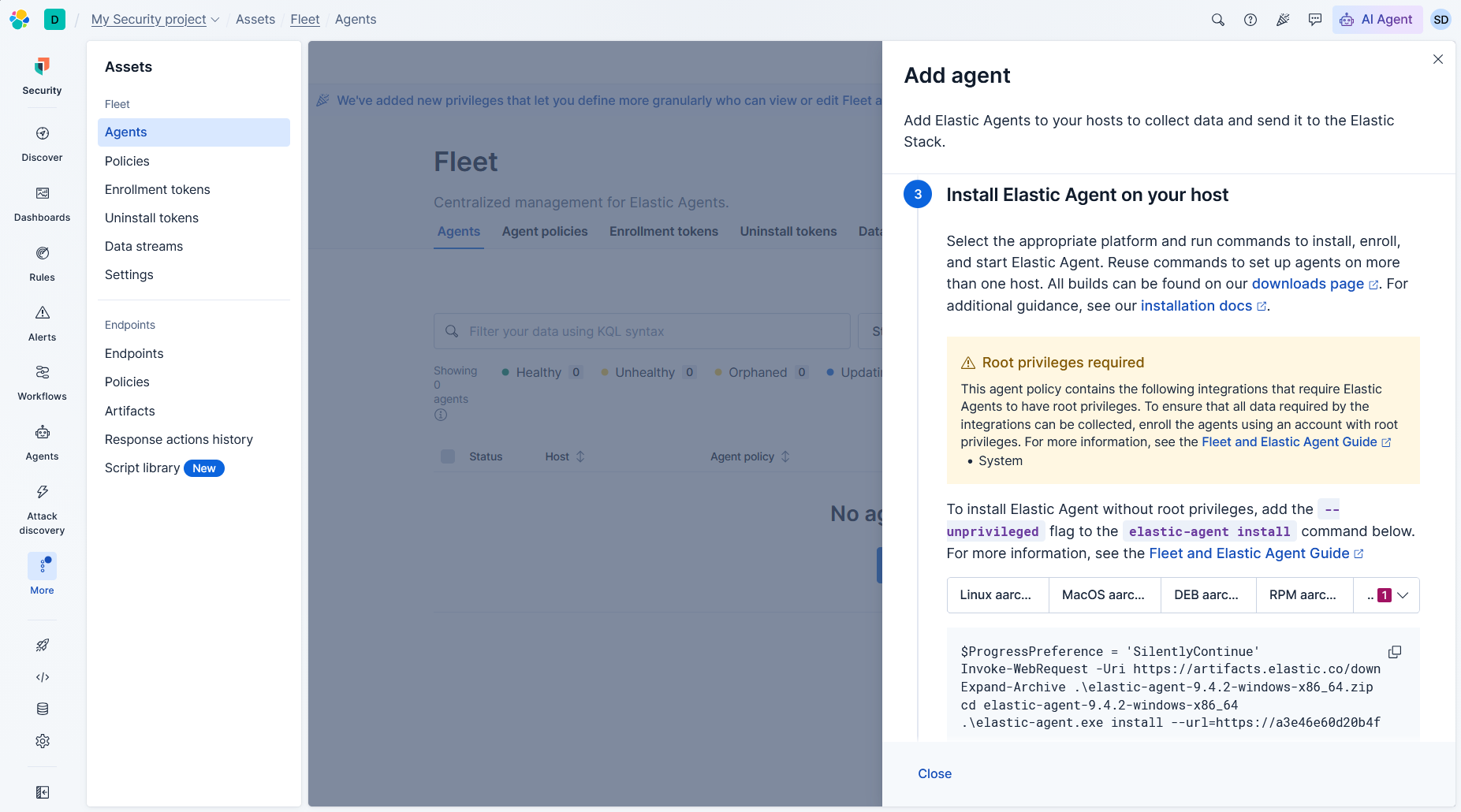This screenshot has width=1461, height=812.
Task: Sort agents by the Host column
Action: tap(565, 456)
